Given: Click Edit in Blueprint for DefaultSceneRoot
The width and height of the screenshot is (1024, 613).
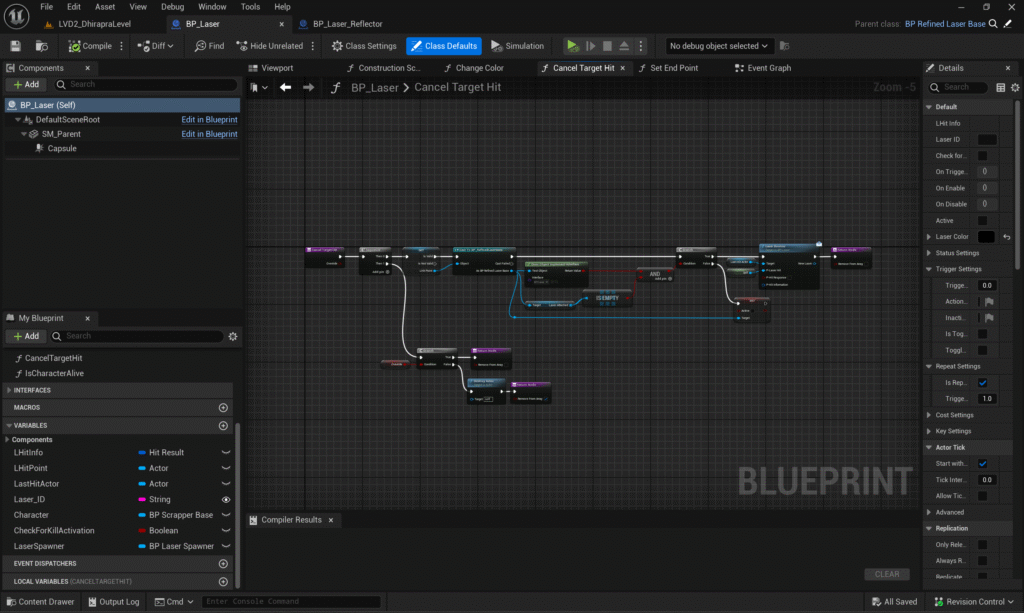Looking at the screenshot, I should (x=209, y=119).
